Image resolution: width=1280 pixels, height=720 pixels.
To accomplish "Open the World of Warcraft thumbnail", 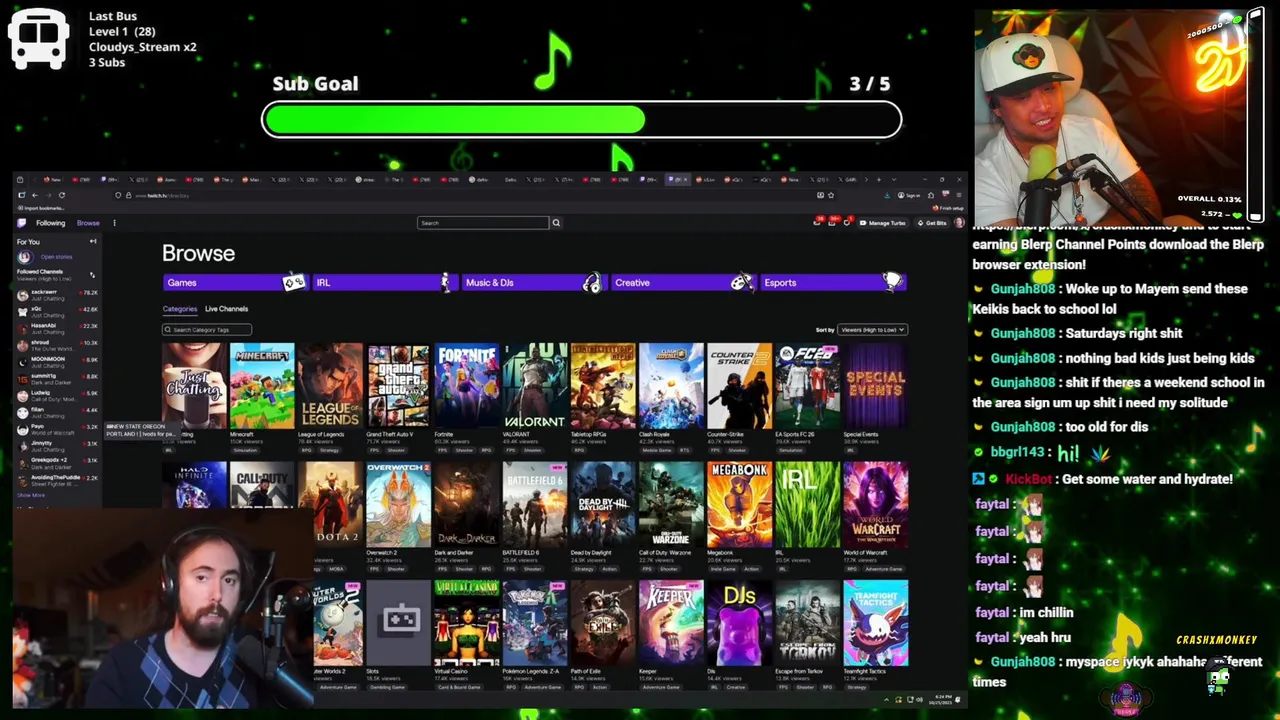I will click(x=875, y=505).
